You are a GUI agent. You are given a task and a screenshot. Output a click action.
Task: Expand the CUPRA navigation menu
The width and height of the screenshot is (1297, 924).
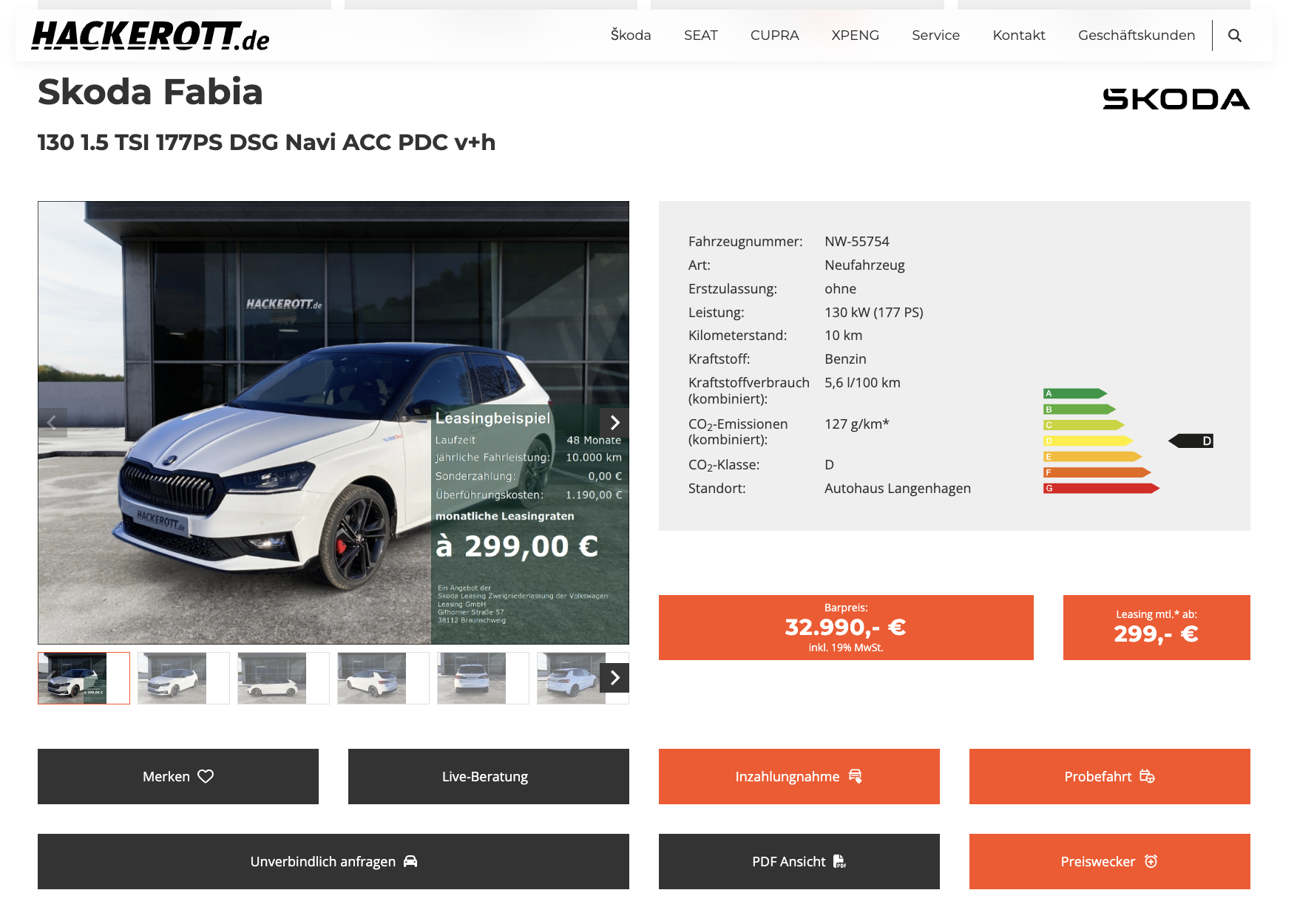pyautogui.click(x=774, y=35)
